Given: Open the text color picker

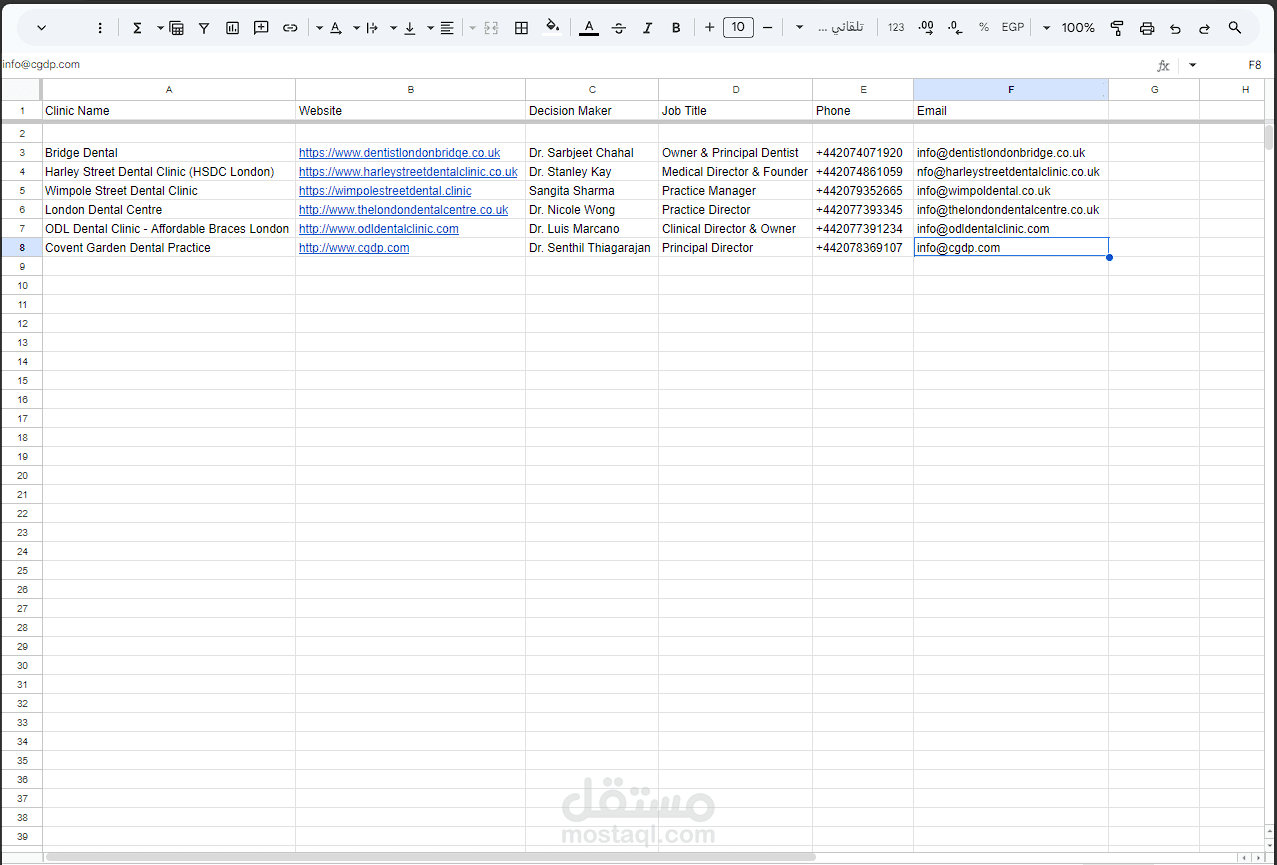Looking at the screenshot, I should [x=589, y=28].
